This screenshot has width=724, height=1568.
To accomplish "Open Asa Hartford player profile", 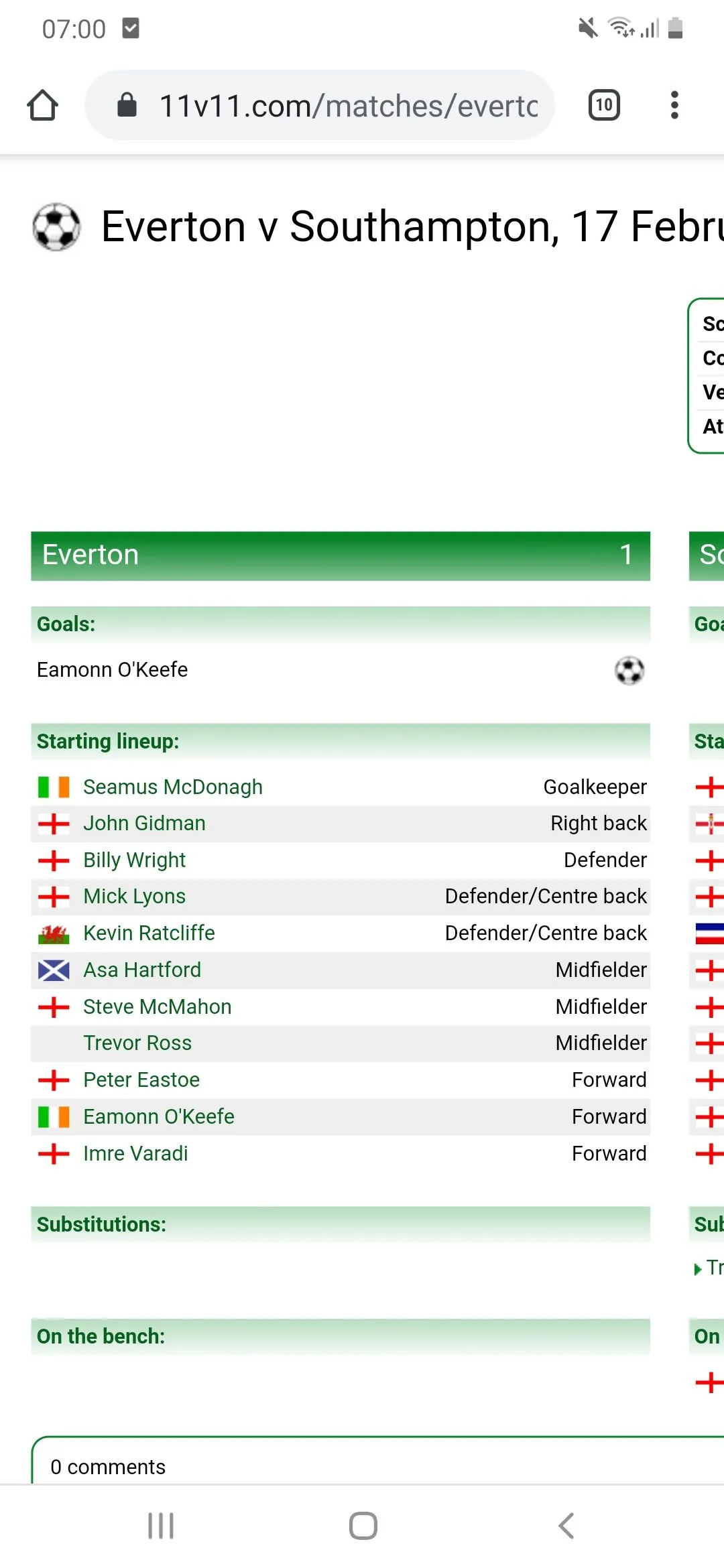I will [x=142, y=970].
